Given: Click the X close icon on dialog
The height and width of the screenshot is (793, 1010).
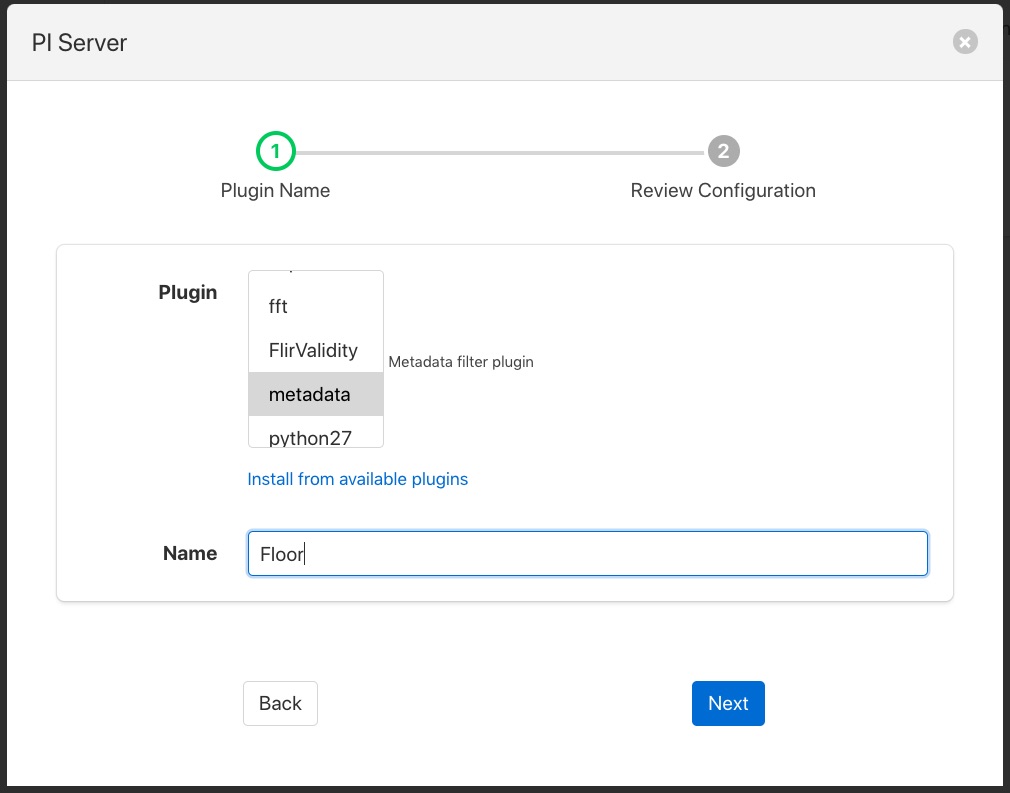Looking at the screenshot, I should click(964, 41).
